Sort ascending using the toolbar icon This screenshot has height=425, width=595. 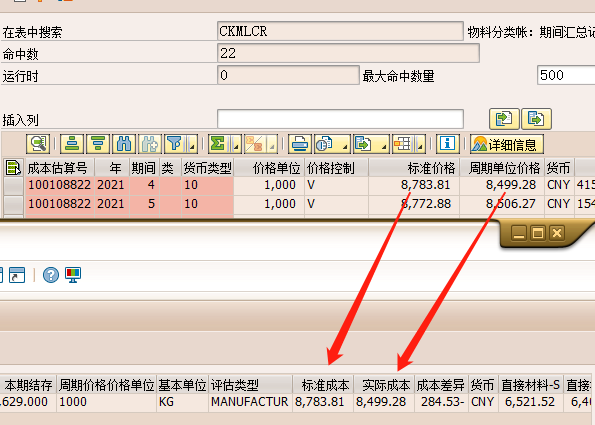[x=72, y=144]
